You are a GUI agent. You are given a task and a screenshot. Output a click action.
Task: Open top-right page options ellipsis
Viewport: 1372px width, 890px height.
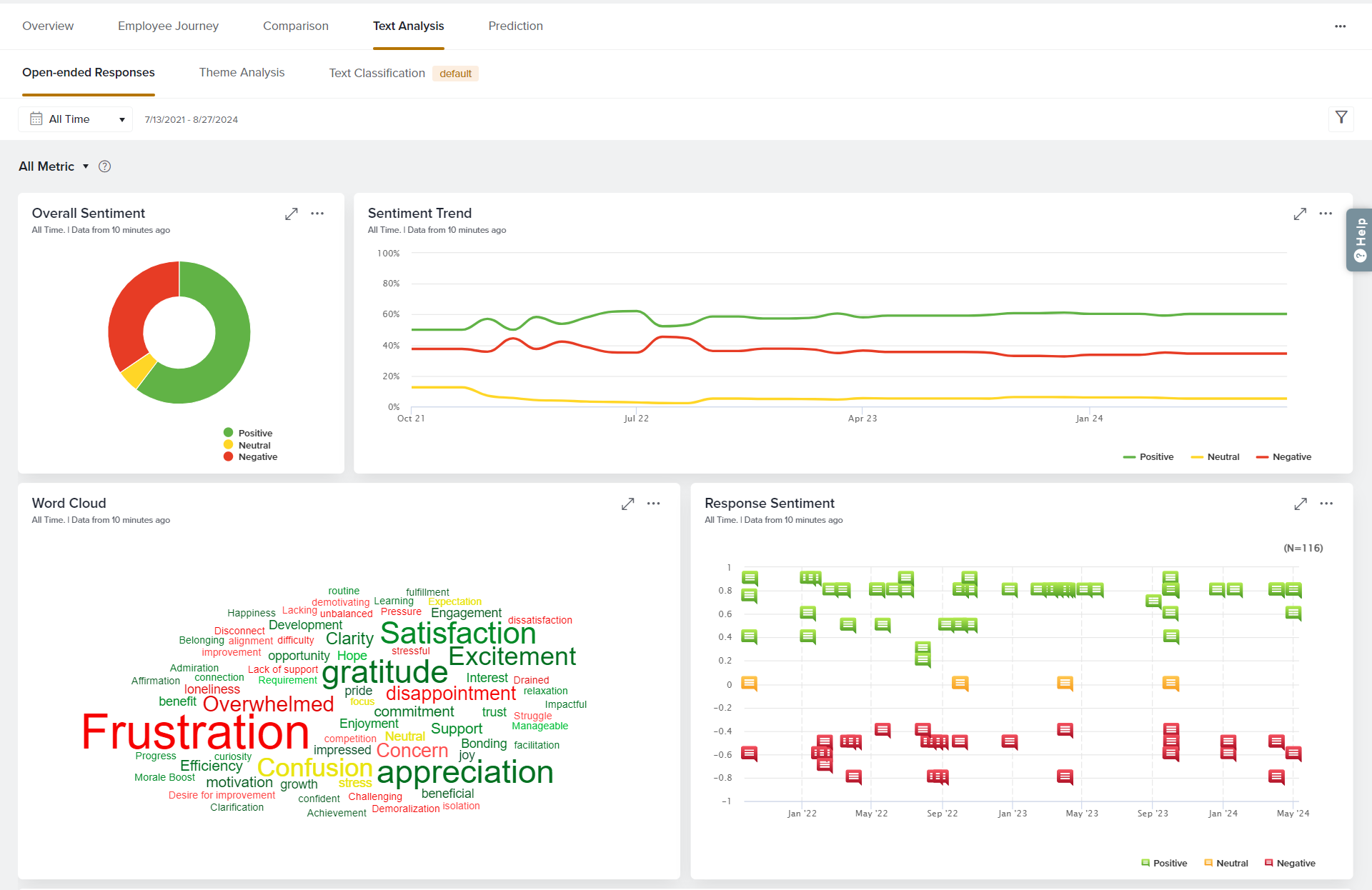coord(1340,26)
